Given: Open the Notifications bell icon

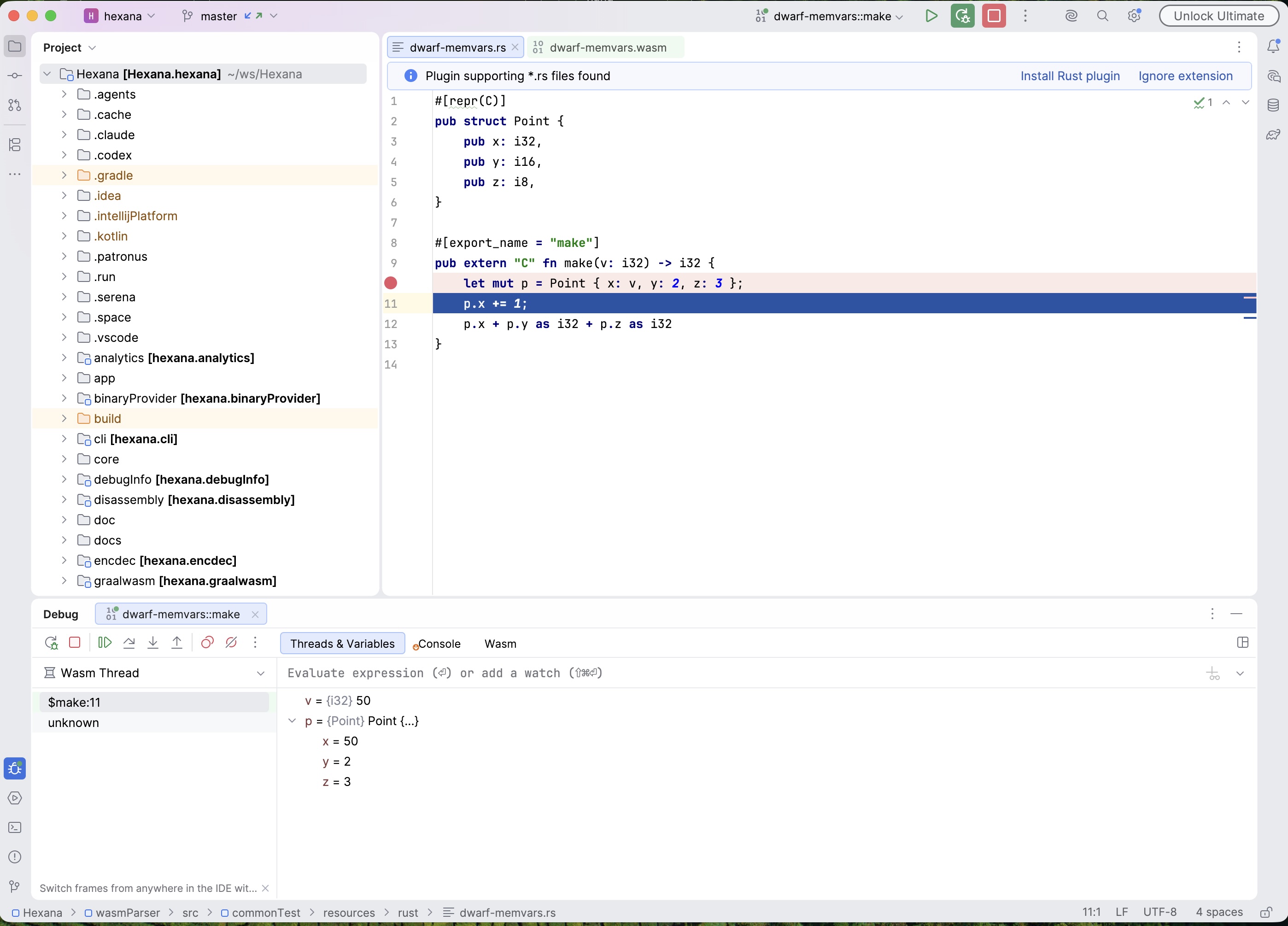Looking at the screenshot, I should click(x=1273, y=46).
